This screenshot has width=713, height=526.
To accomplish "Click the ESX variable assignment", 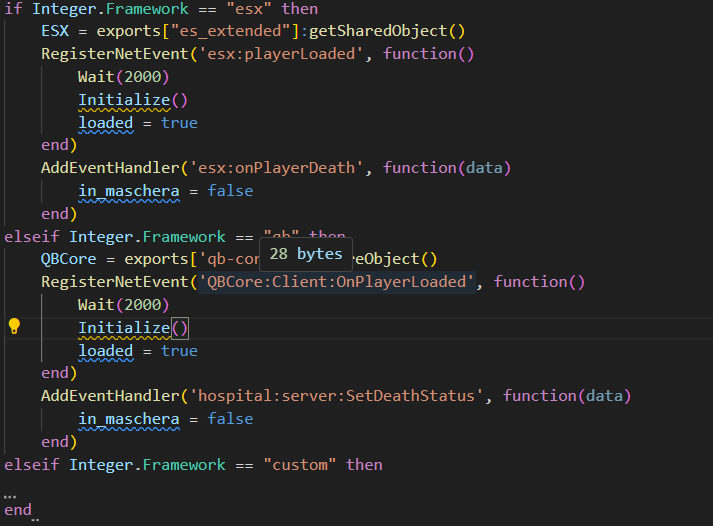I will (55, 31).
